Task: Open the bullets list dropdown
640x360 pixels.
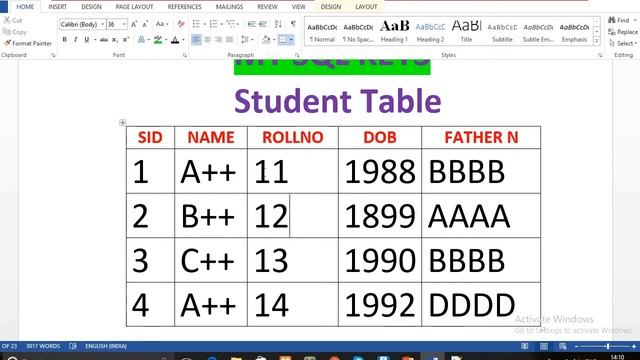Action: click(204, 24)
